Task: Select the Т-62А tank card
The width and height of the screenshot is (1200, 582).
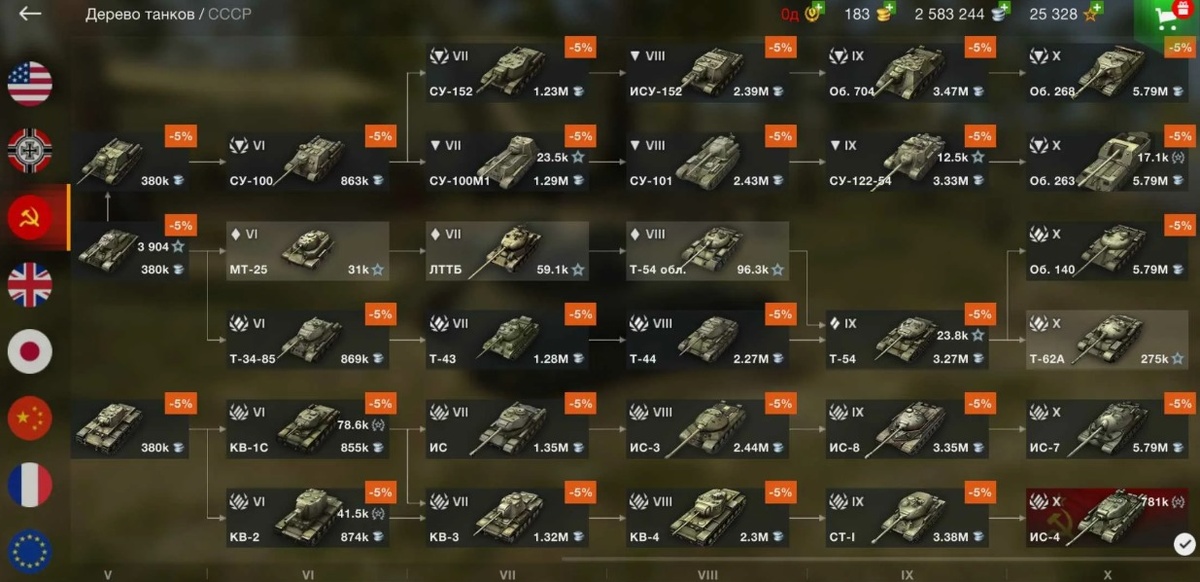Action: 1107,340
